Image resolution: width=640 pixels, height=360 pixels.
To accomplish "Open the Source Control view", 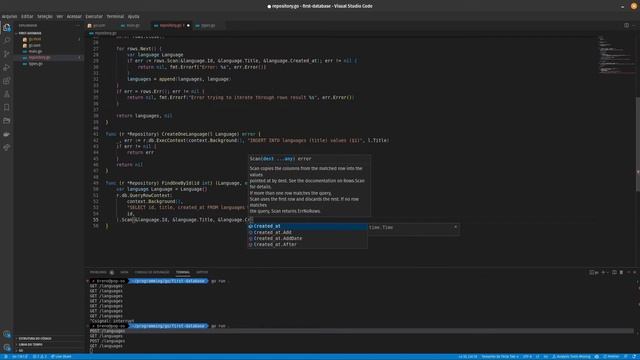I will 7,54.
